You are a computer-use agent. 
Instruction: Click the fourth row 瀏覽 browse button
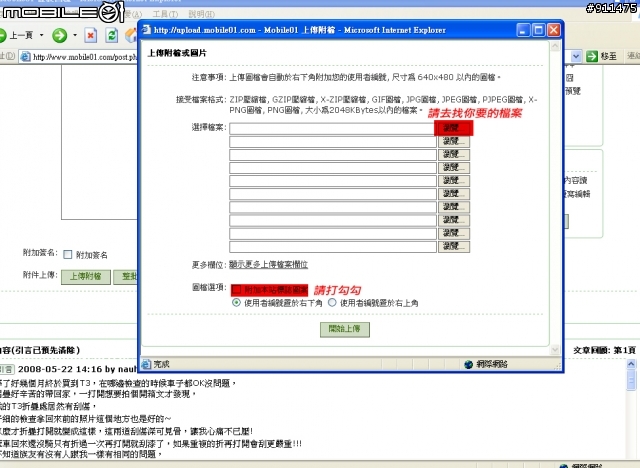[454, 168]
